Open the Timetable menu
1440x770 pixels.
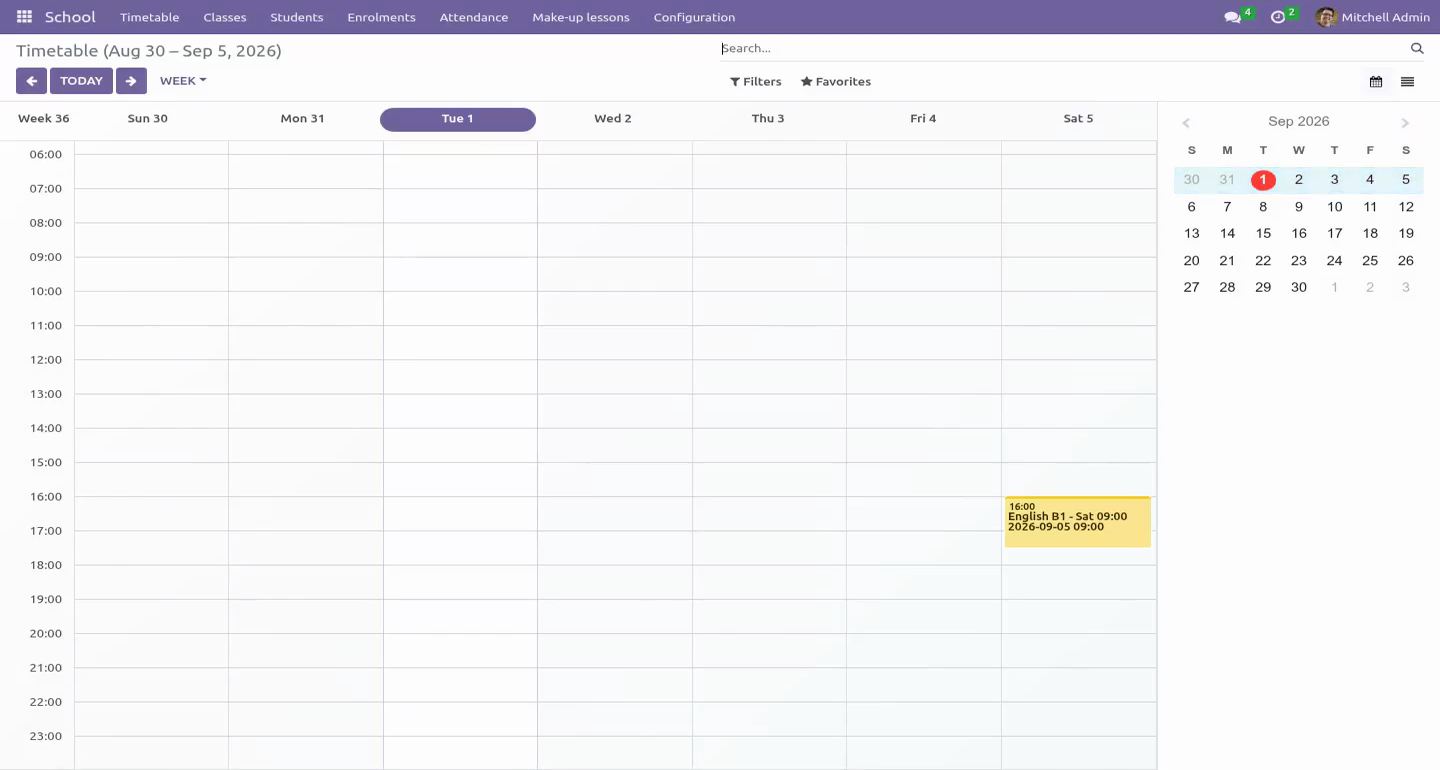[x=149, y=17]
